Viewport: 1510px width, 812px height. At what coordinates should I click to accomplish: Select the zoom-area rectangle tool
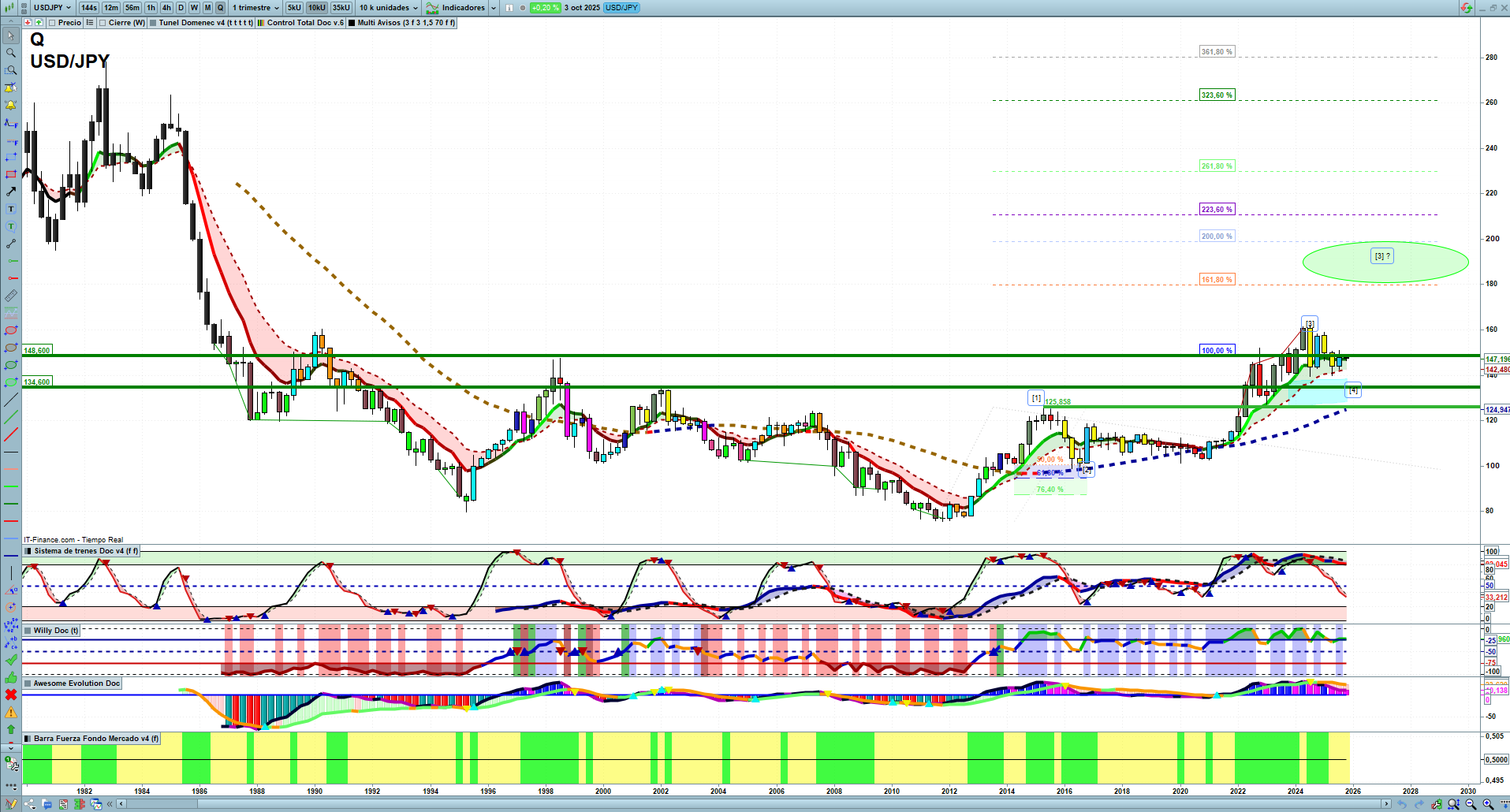coord(11,70)
